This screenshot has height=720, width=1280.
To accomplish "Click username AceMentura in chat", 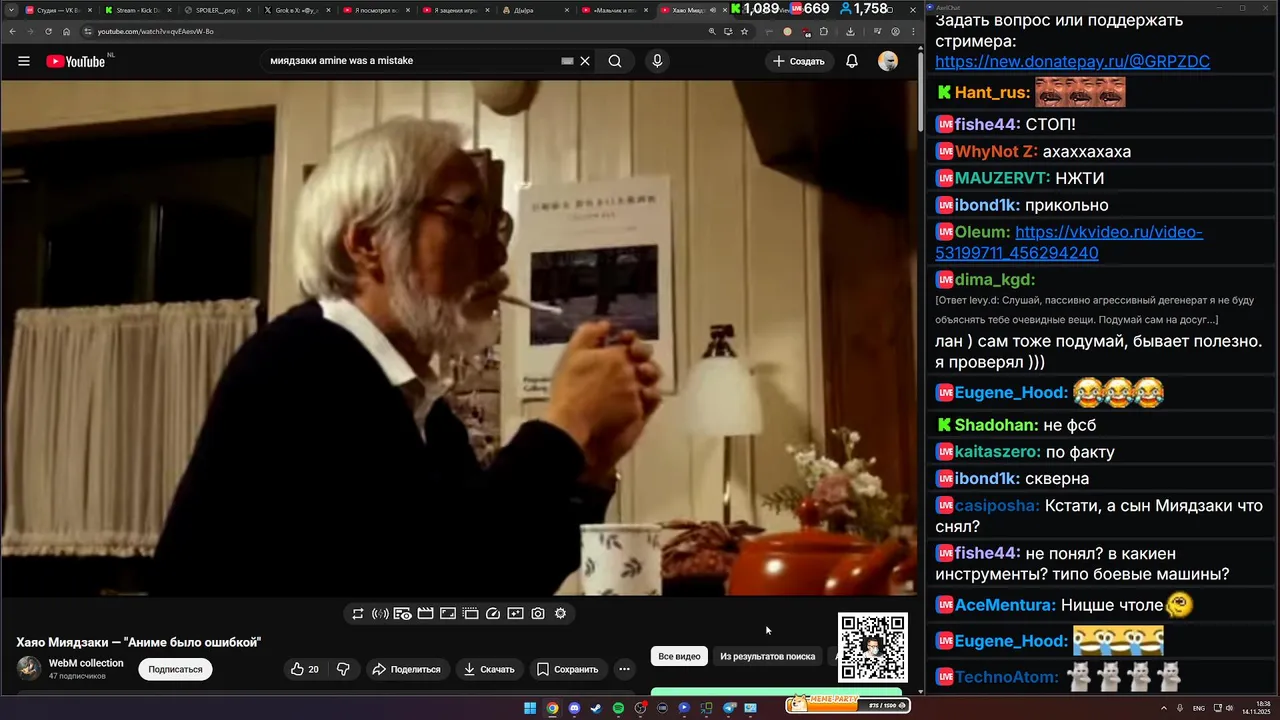I will point(1004,605).
